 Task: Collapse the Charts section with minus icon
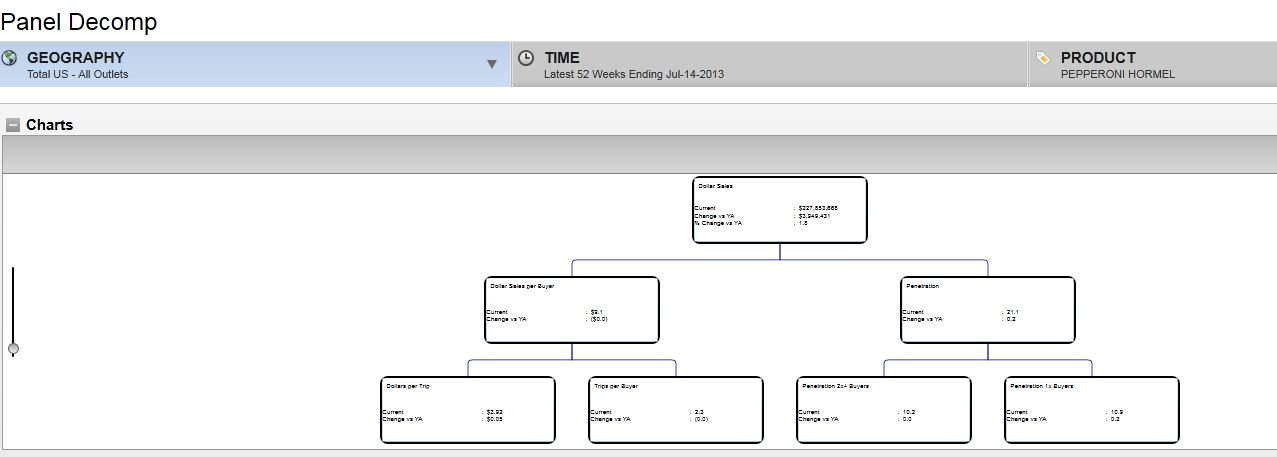tap(13, 125)
